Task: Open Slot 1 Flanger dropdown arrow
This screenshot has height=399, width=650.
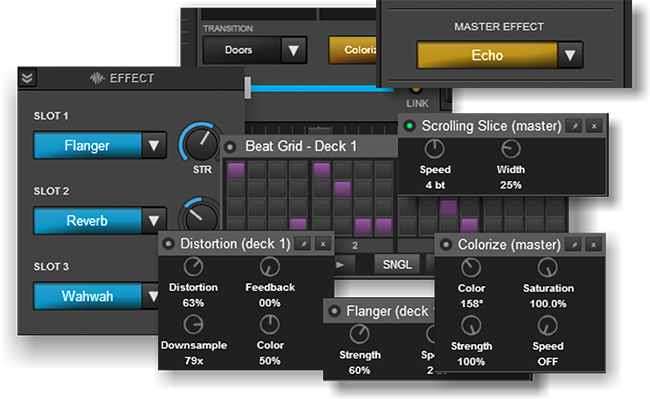Action: [154, 145]
